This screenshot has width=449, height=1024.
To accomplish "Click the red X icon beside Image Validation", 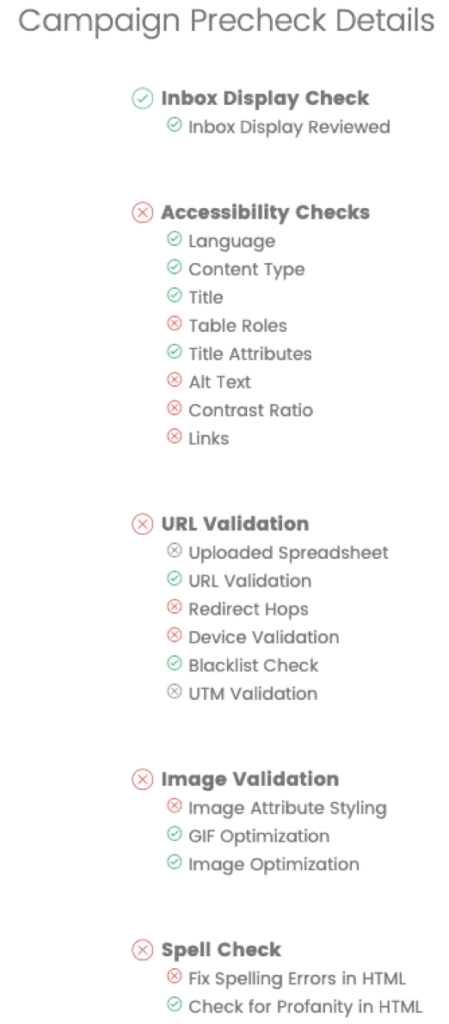I will tap(142, 780).
